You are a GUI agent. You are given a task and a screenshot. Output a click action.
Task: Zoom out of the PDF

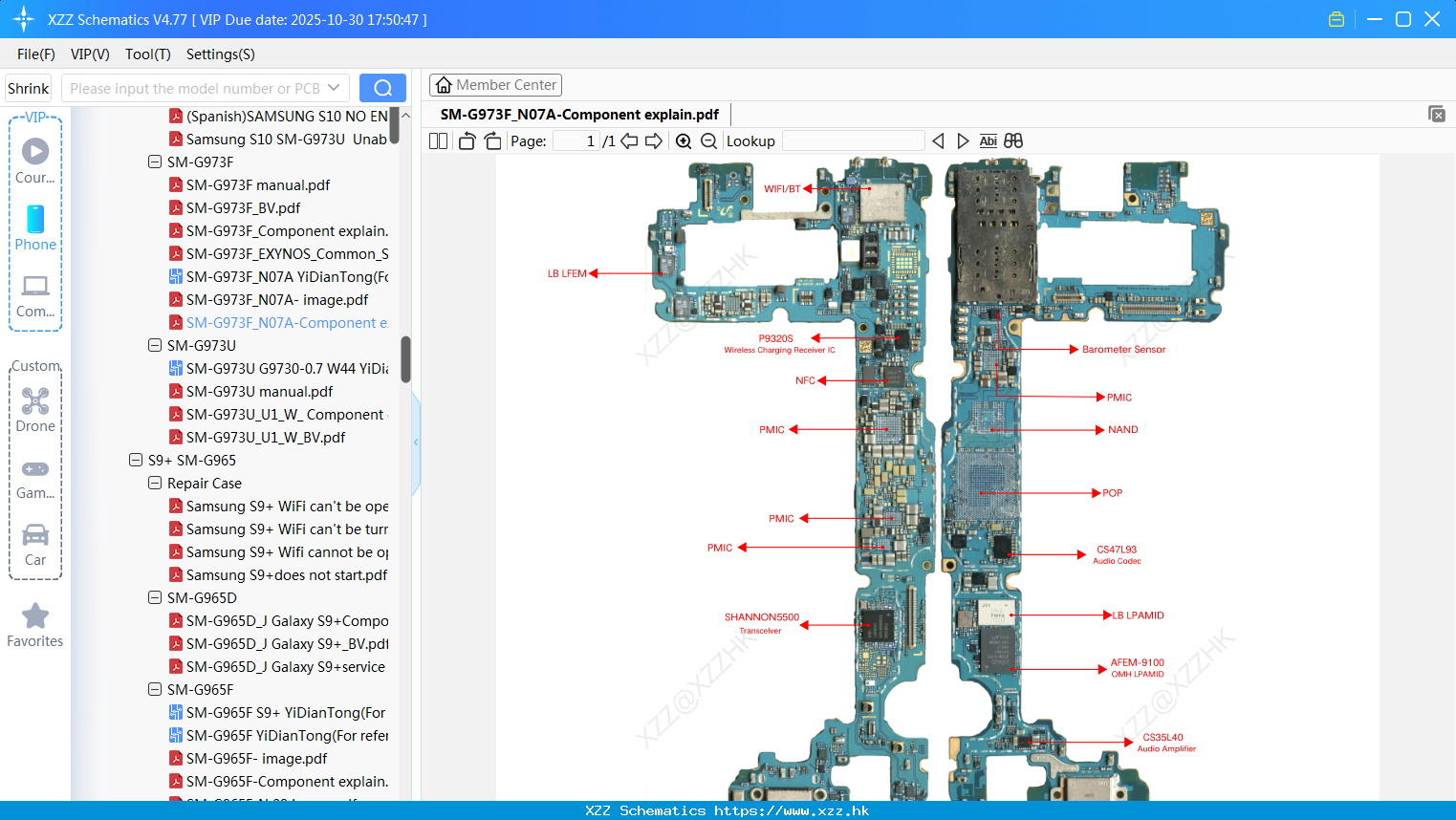708,140
